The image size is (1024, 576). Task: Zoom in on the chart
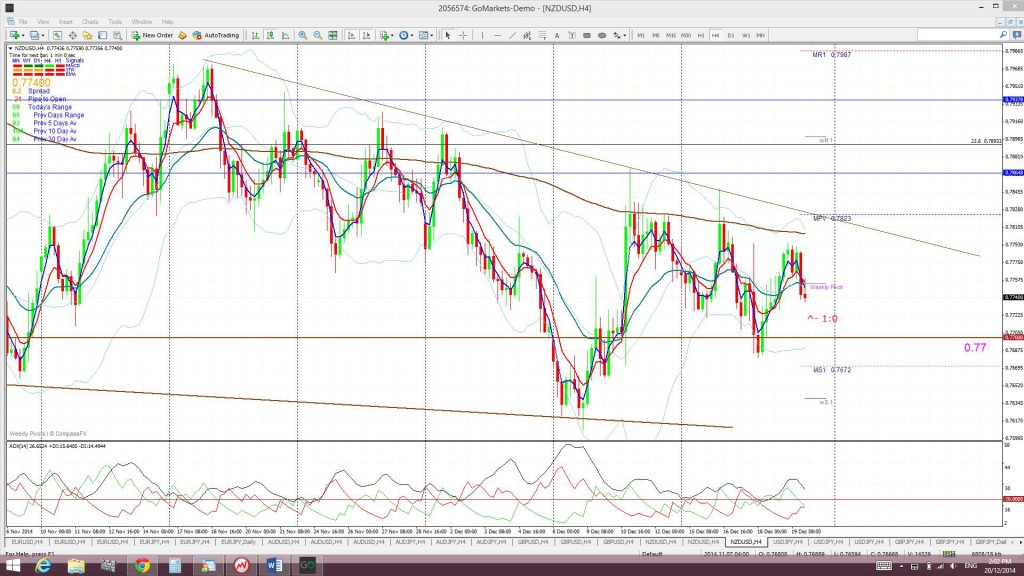click(x=302, y=35)
